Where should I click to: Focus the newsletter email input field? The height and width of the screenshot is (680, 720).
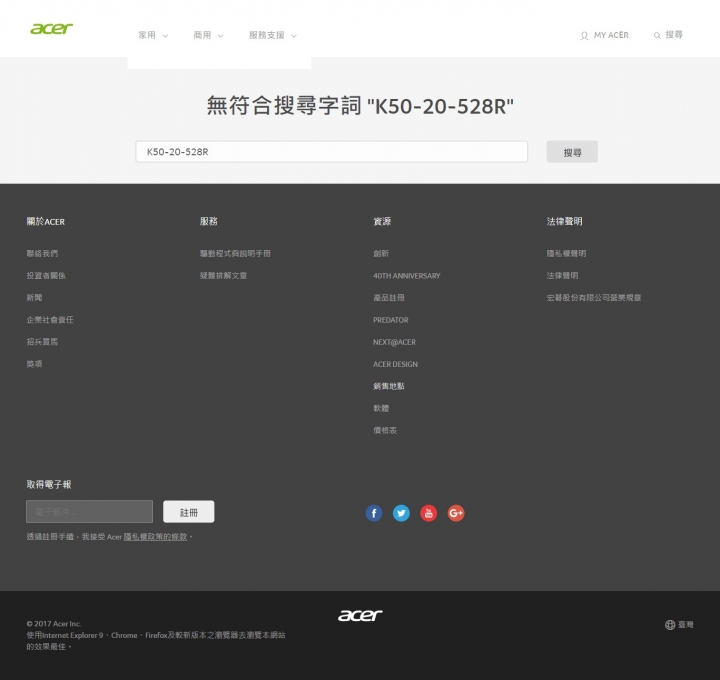[90, 511]
